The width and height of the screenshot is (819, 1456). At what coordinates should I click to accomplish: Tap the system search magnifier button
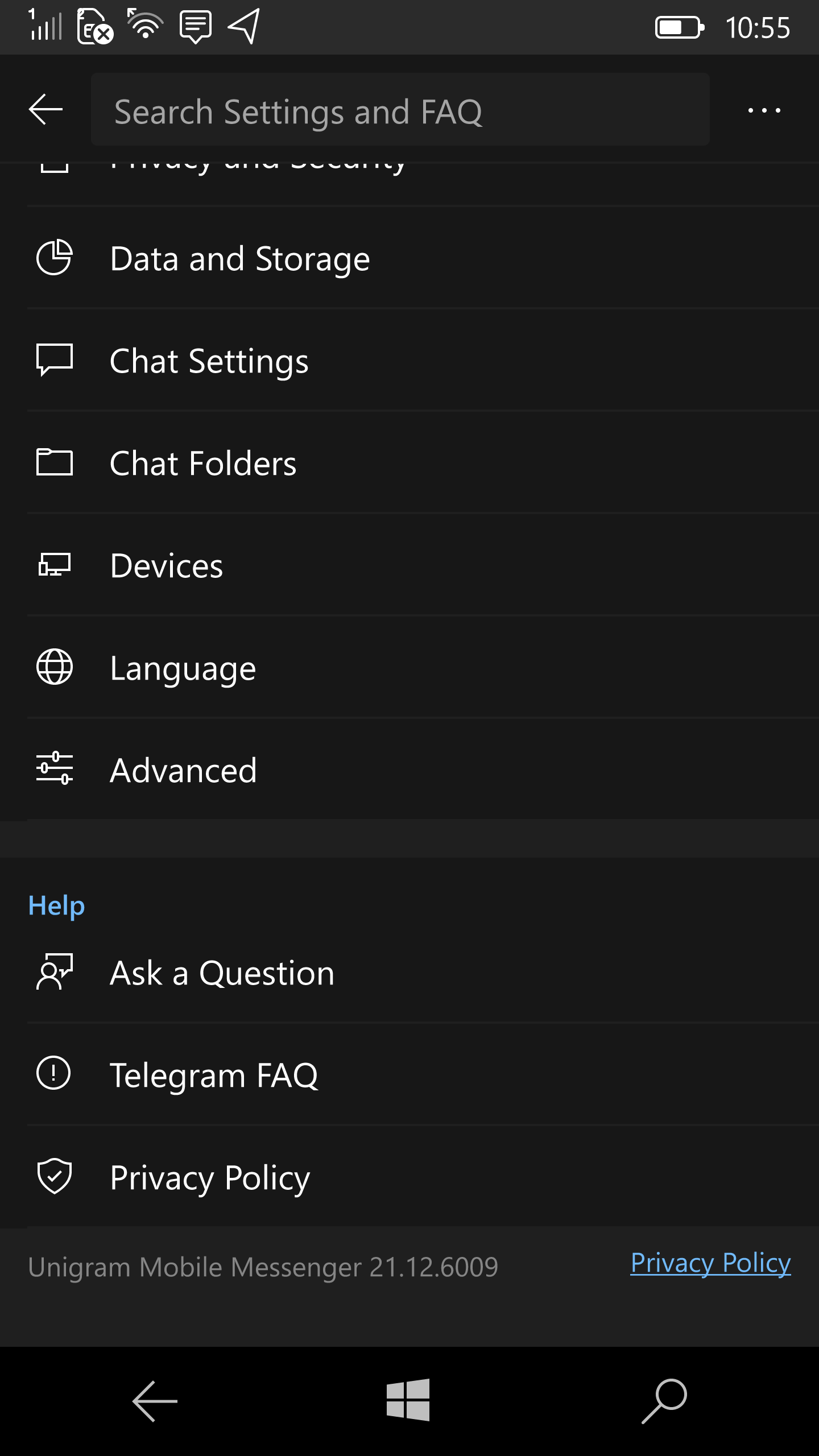(x=664, y=1401)
